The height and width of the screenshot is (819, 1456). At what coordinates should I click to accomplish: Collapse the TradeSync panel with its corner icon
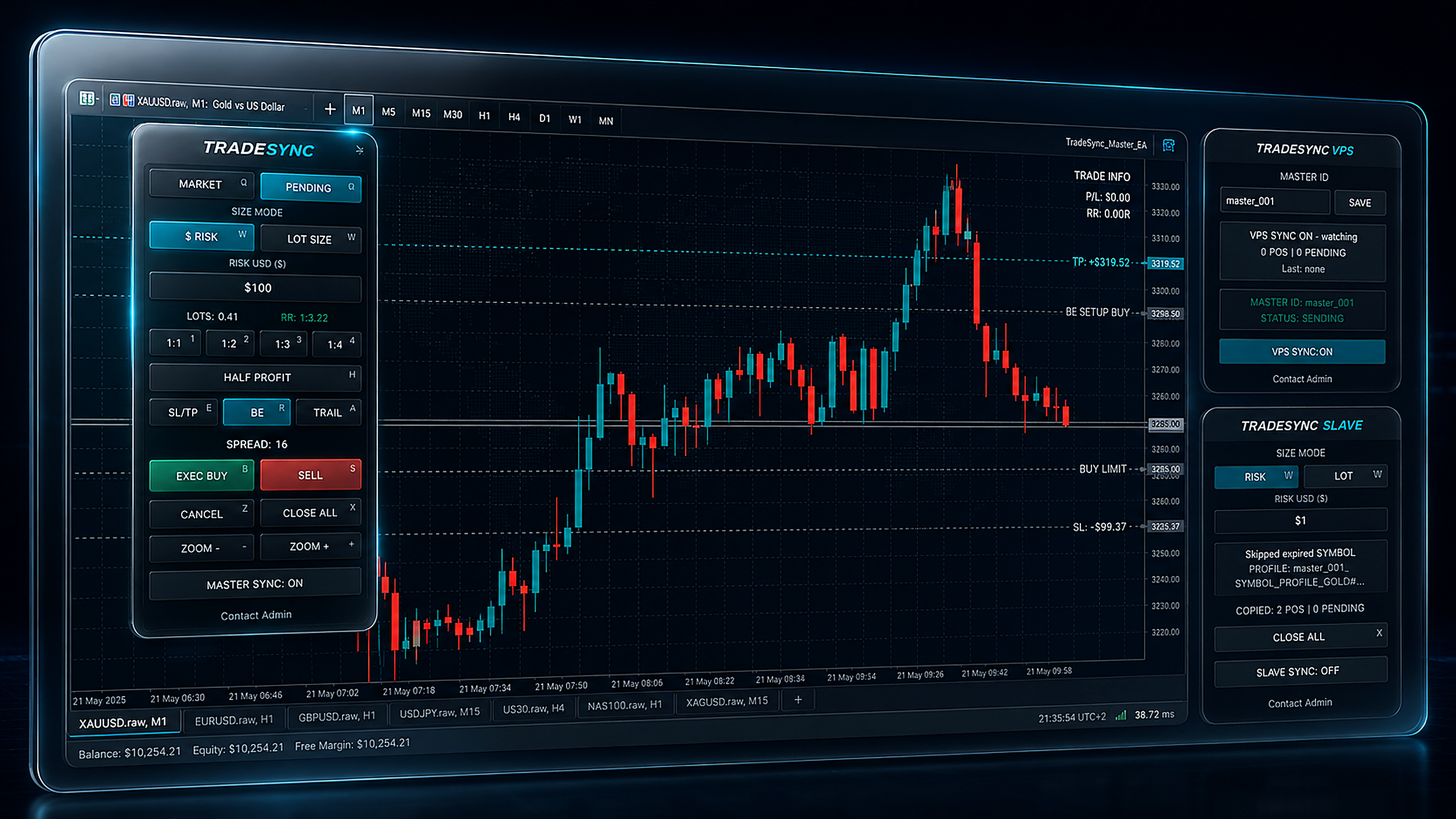(360, 150)
